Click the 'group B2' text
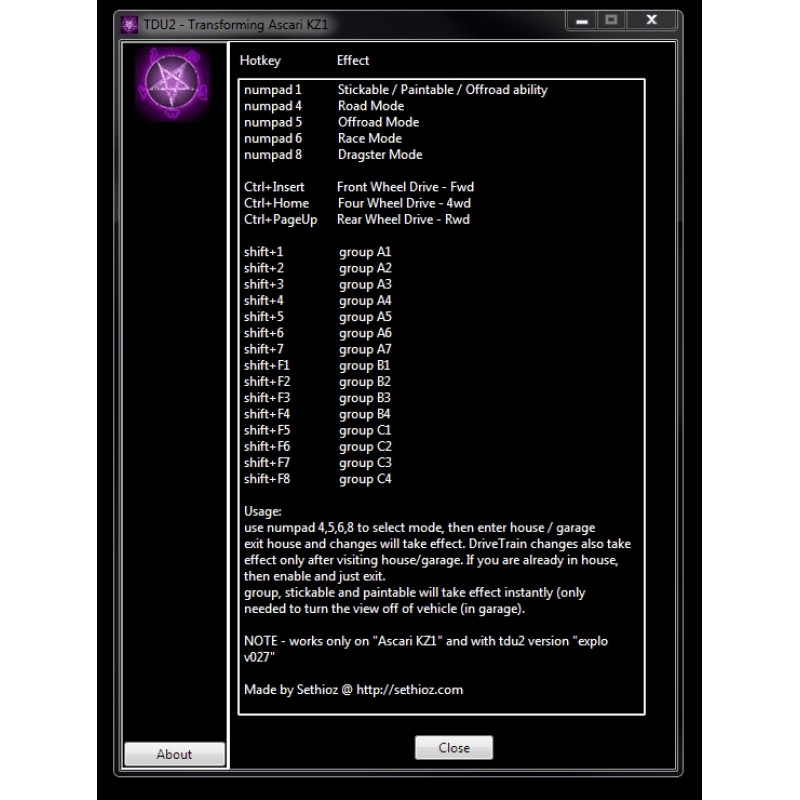The image size is (800, 800). click(x=364, y=383)
